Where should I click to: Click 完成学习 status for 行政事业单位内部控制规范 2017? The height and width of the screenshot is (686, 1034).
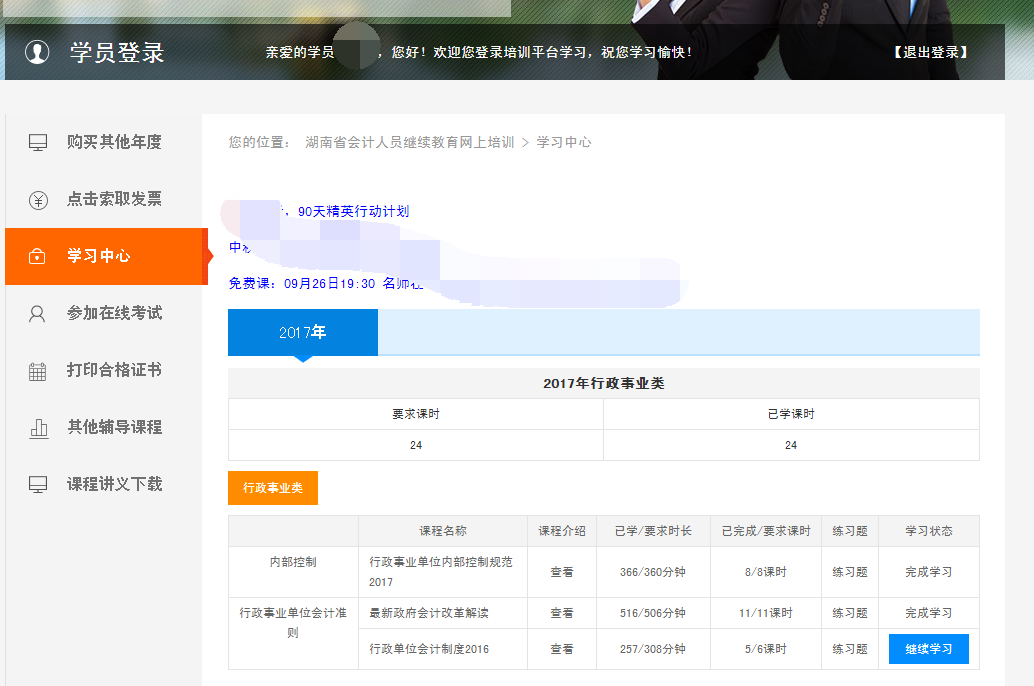pos(928,572)
